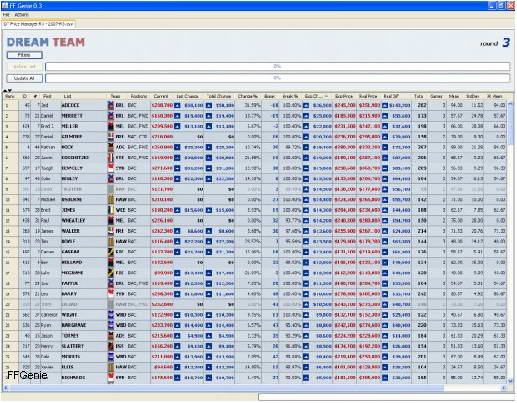
Task: Select the TORNEY last name cell
Action: click(84, 336)
